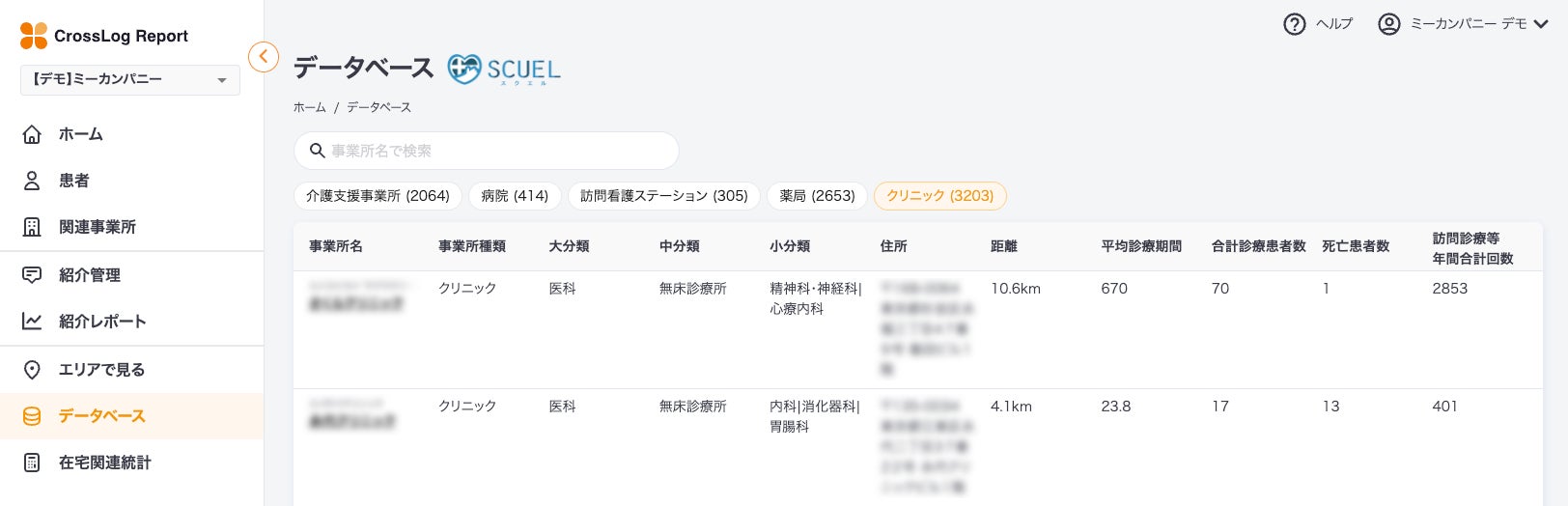Click the エリアで見る map pin icon
This screenshot has width=1568, height=506.
tap(32, 370)
